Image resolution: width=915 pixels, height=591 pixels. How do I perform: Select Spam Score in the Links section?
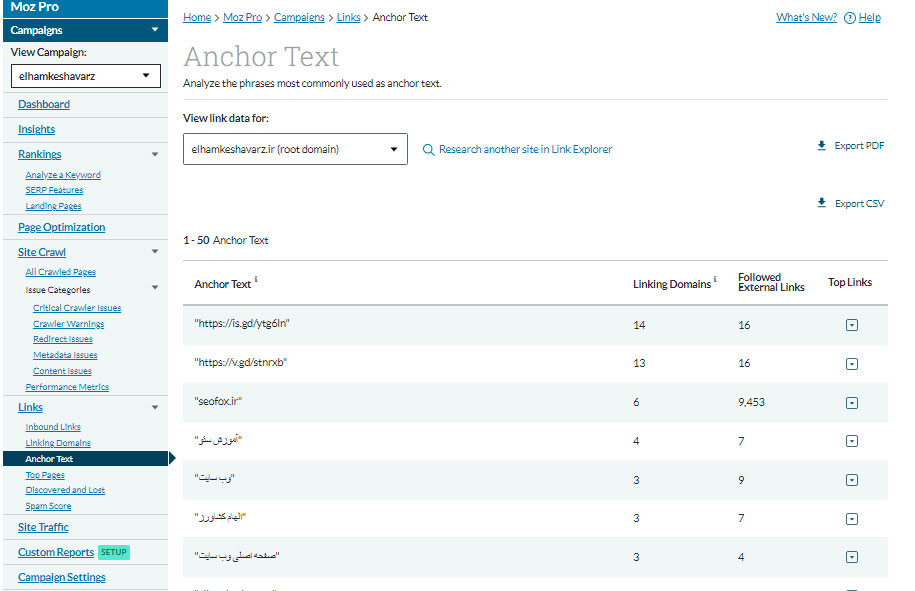coord(48,506)
